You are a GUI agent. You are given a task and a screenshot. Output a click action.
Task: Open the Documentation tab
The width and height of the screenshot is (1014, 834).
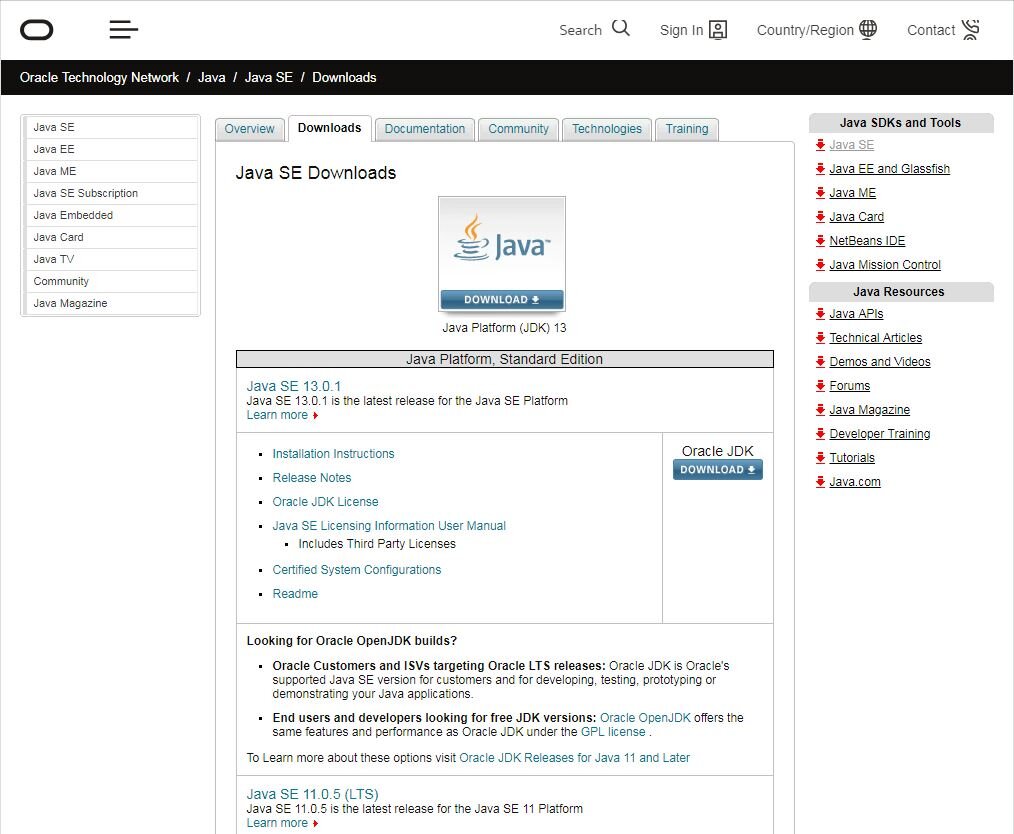(x=425, y=129)
